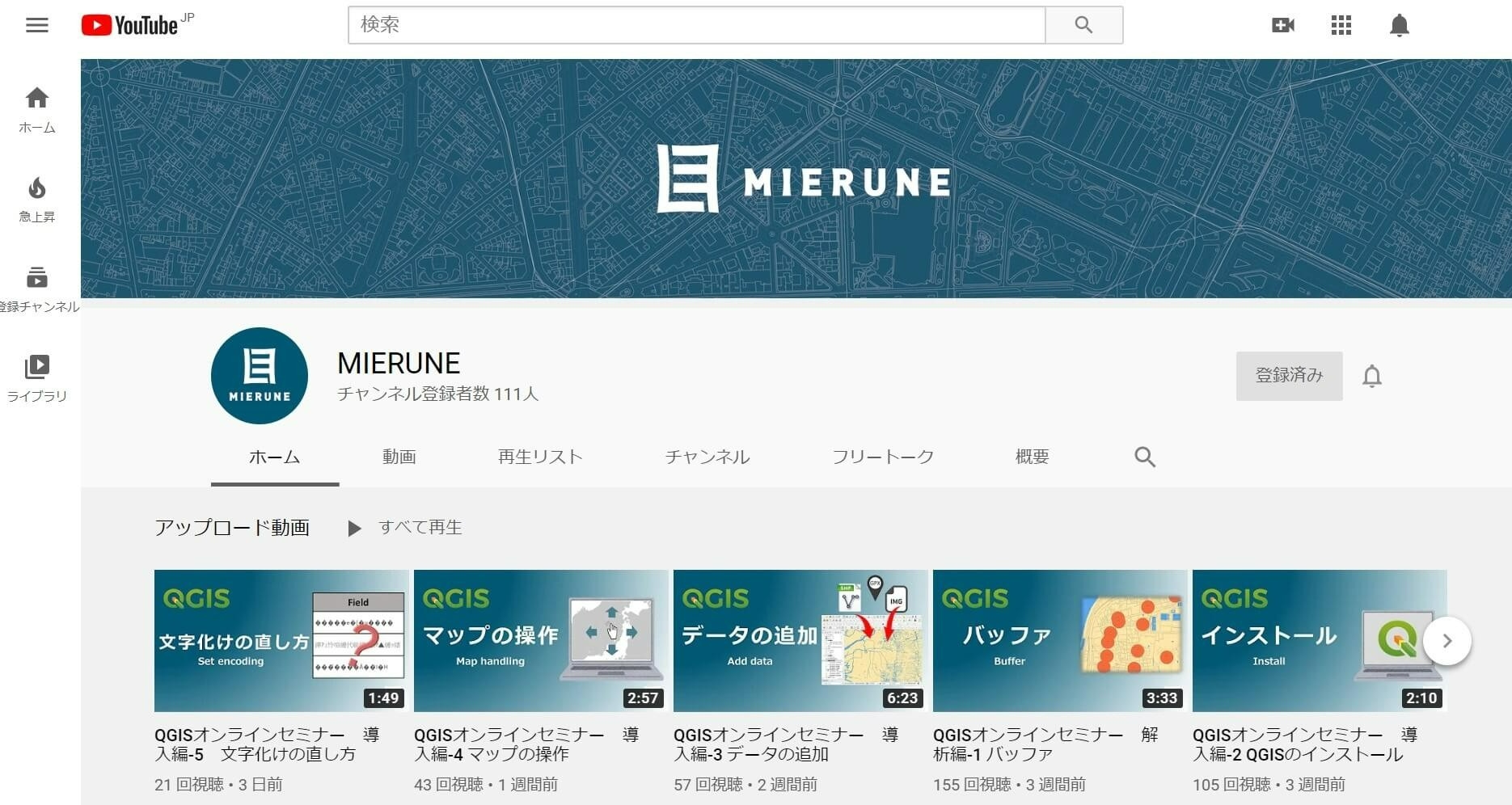Switch to the 概要 tab
The width and height of the screenshot is (1512, 805).
[1032, 457]
